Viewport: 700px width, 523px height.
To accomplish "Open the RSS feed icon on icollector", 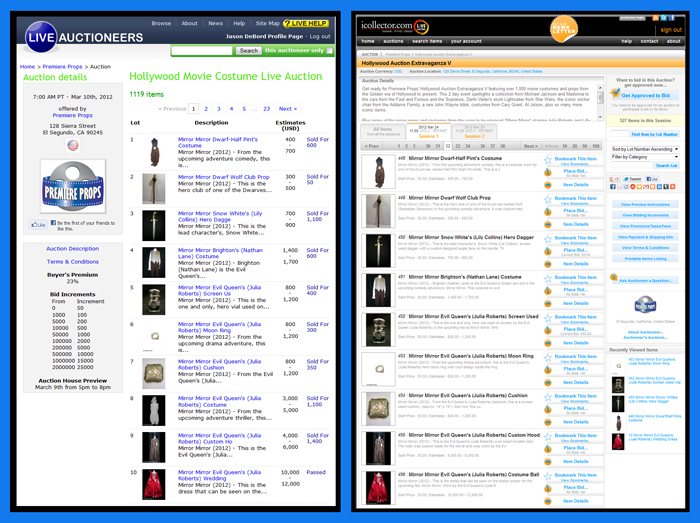I will click(x=655, y=18).
